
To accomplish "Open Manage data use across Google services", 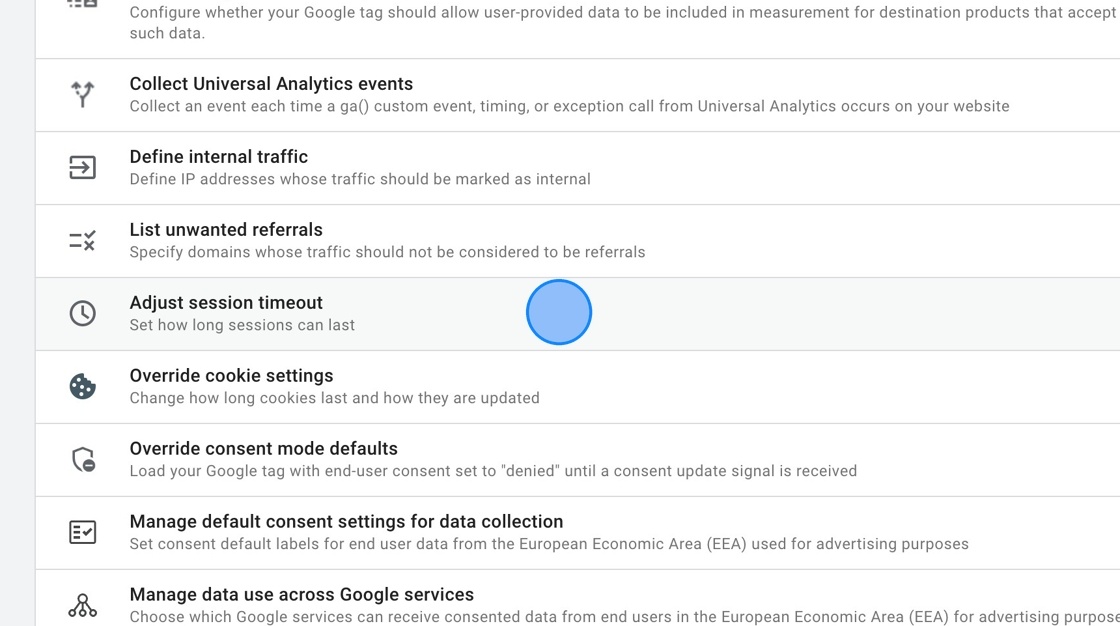I will pyautogui.click(x=301, y=594).
